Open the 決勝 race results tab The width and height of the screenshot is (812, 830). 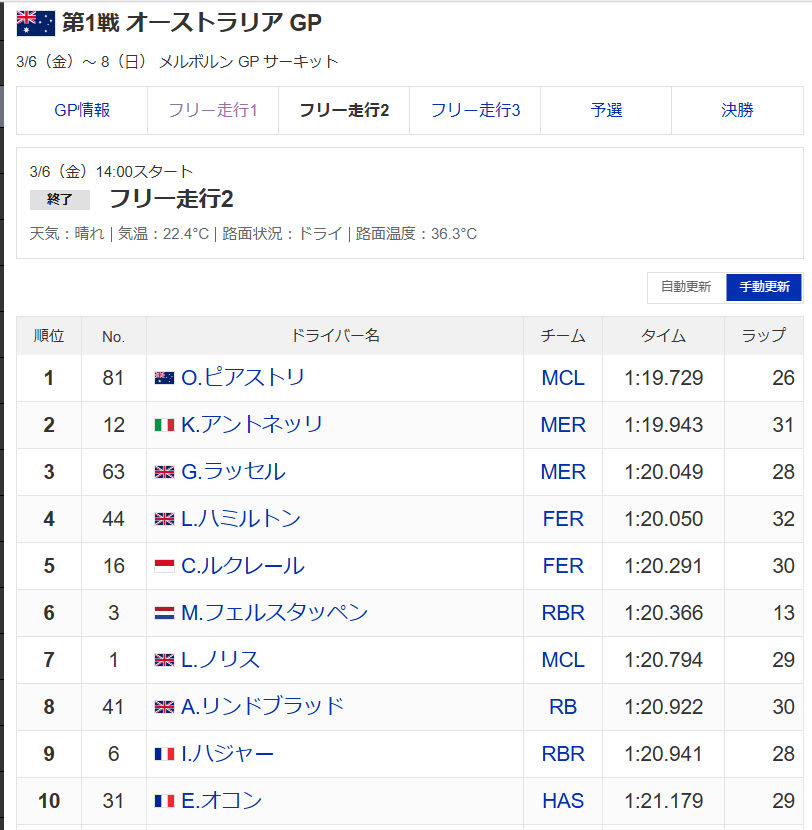tap(737, 110)
